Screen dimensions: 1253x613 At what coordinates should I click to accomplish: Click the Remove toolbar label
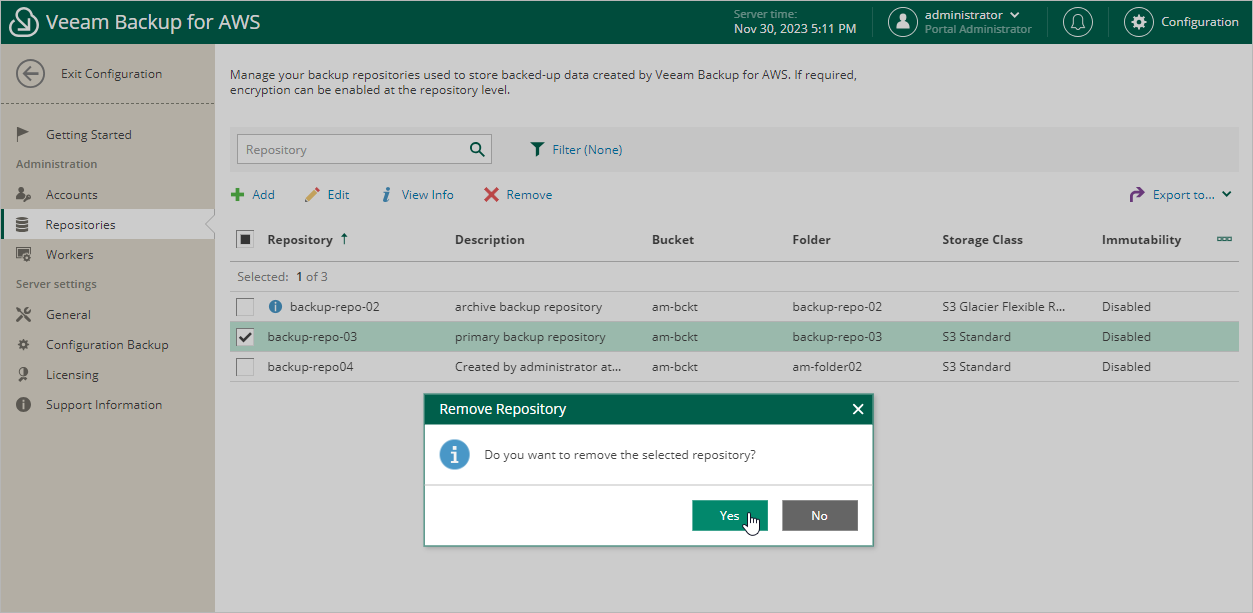point(529,195)
